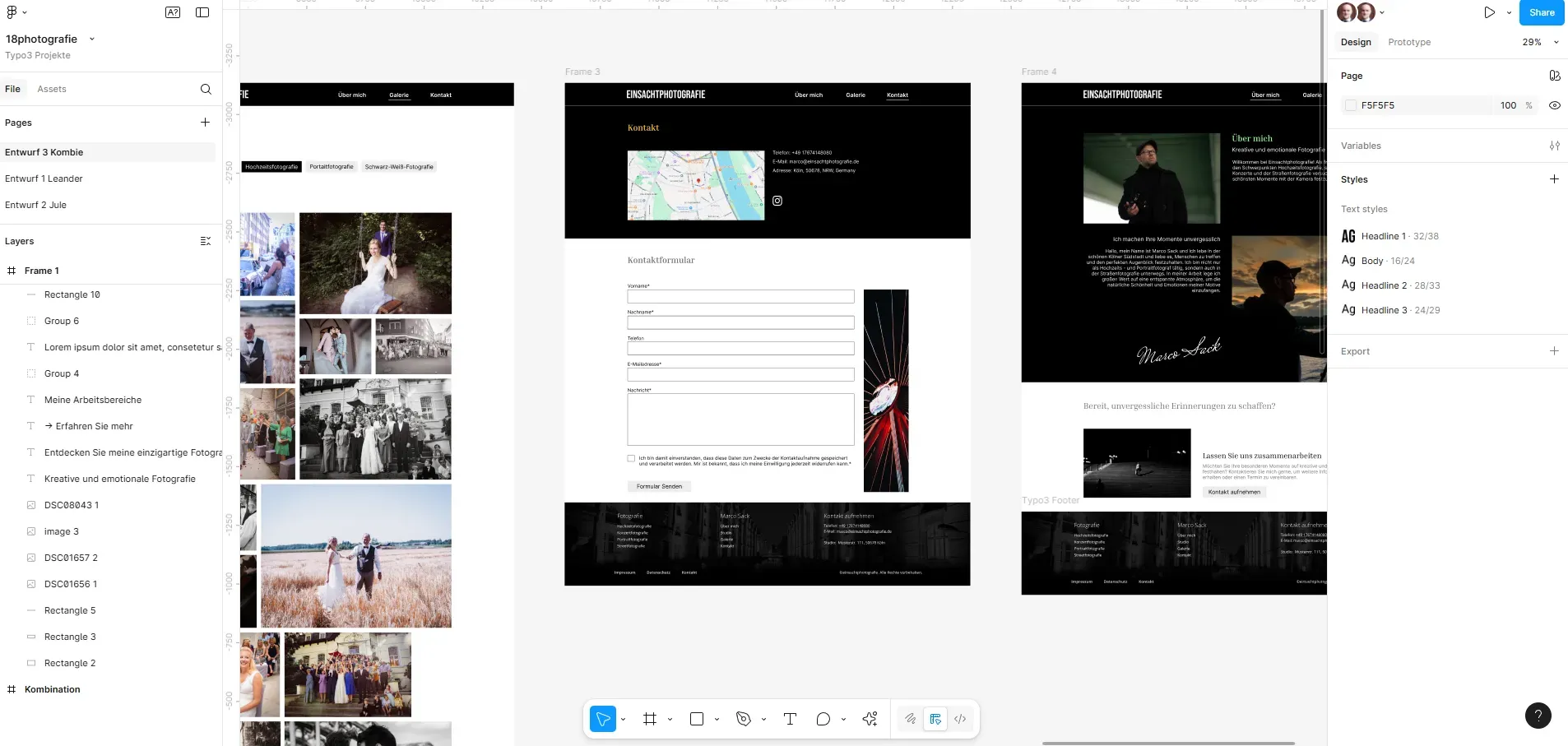The height and width of the screenshot is (746, 1568).
Task: Select the Kombination frame layer
Action: point(52,689)
